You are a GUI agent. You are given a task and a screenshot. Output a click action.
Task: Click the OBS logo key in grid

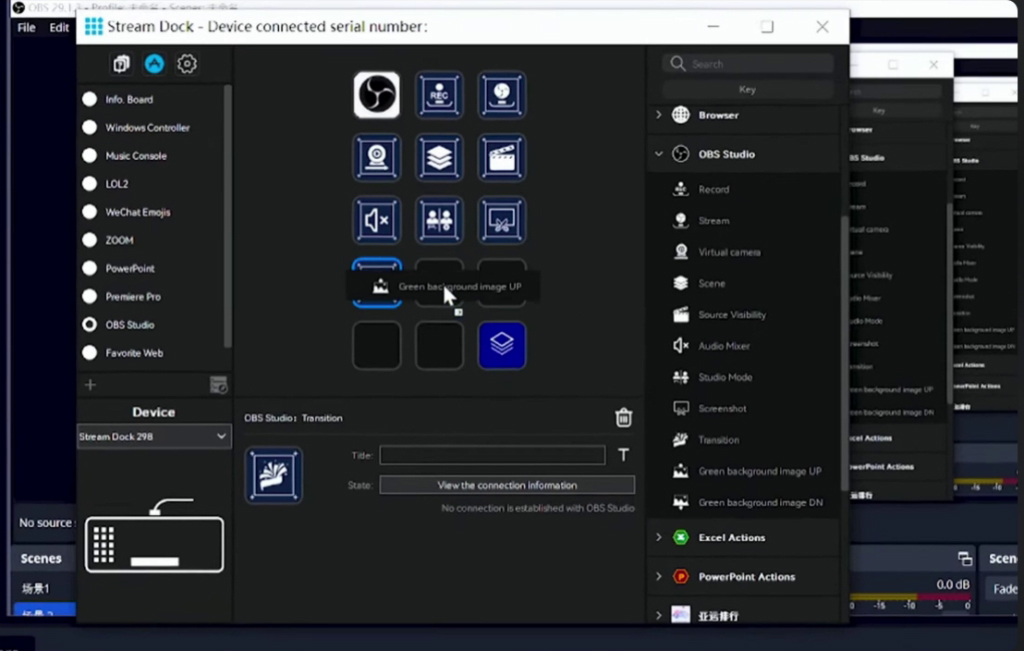[x=377, y=95]
